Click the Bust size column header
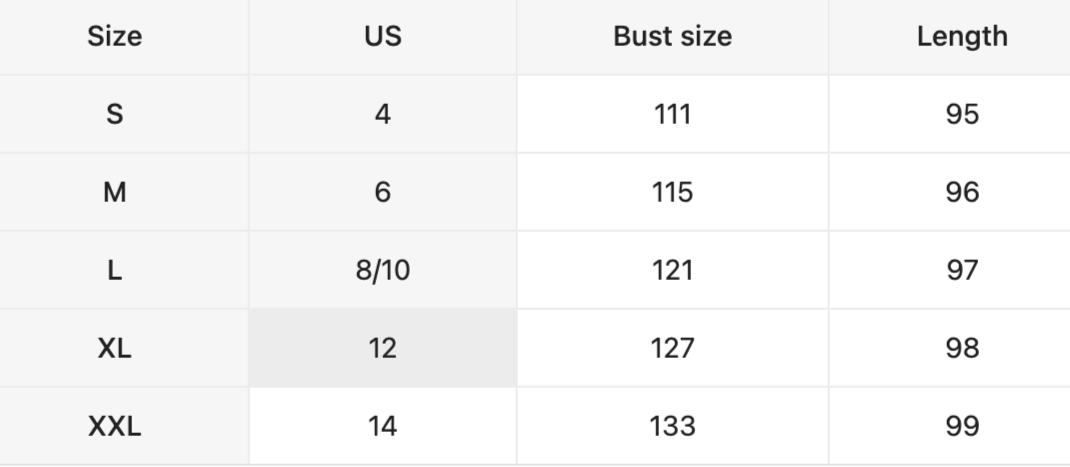1070x467 pixels. tap(672, 37)
